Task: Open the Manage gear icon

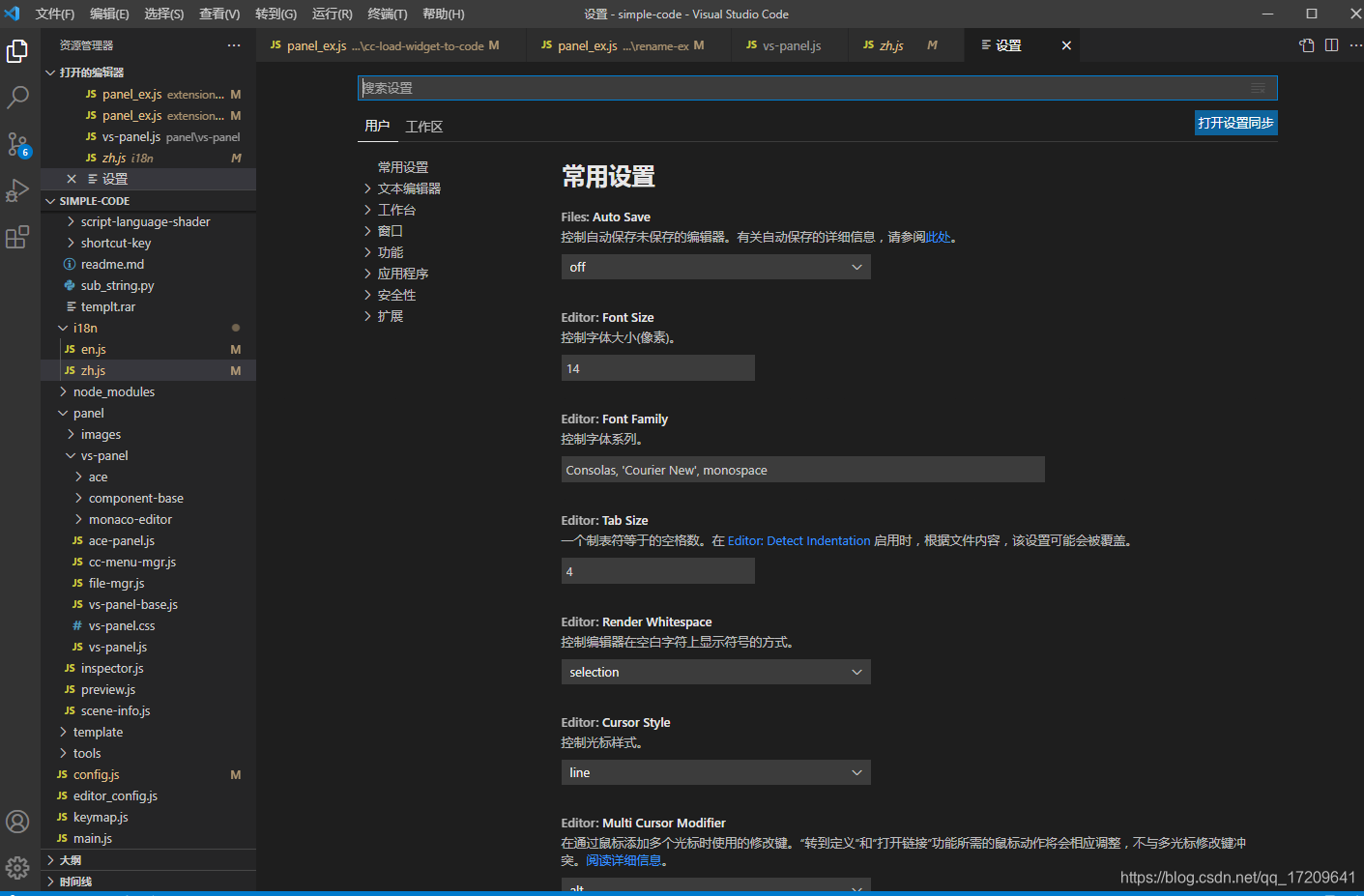Action: 17,867
